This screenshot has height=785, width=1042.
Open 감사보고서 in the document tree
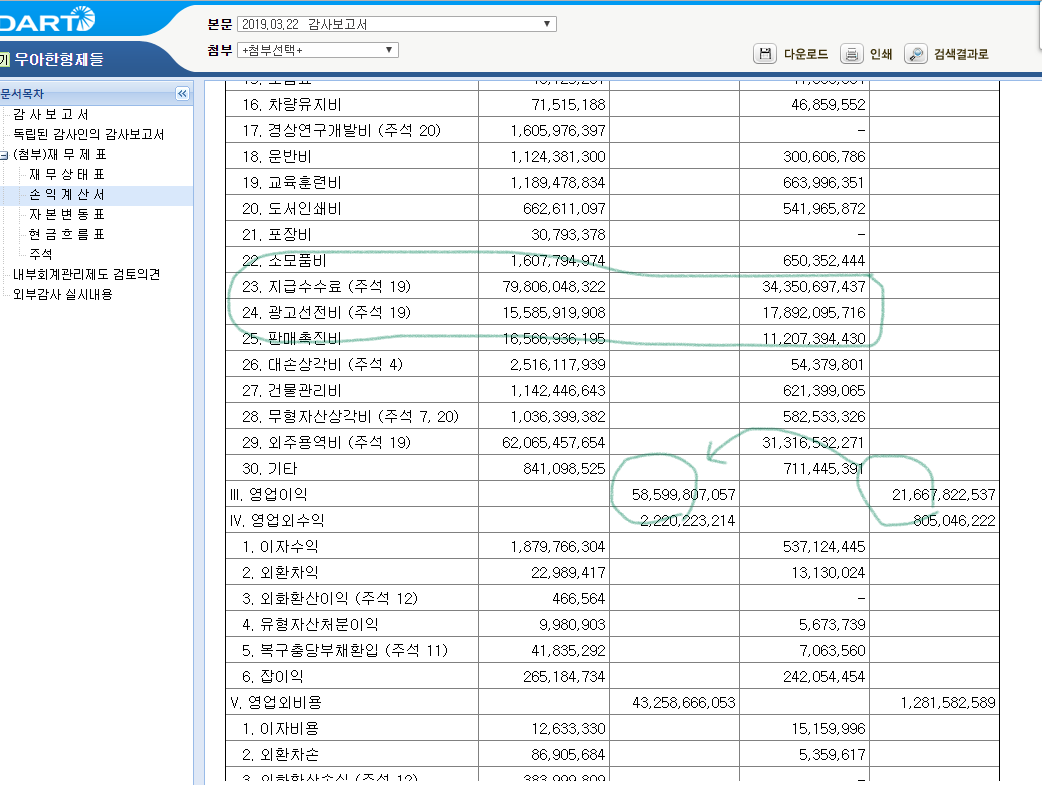[x=51, y=114]
